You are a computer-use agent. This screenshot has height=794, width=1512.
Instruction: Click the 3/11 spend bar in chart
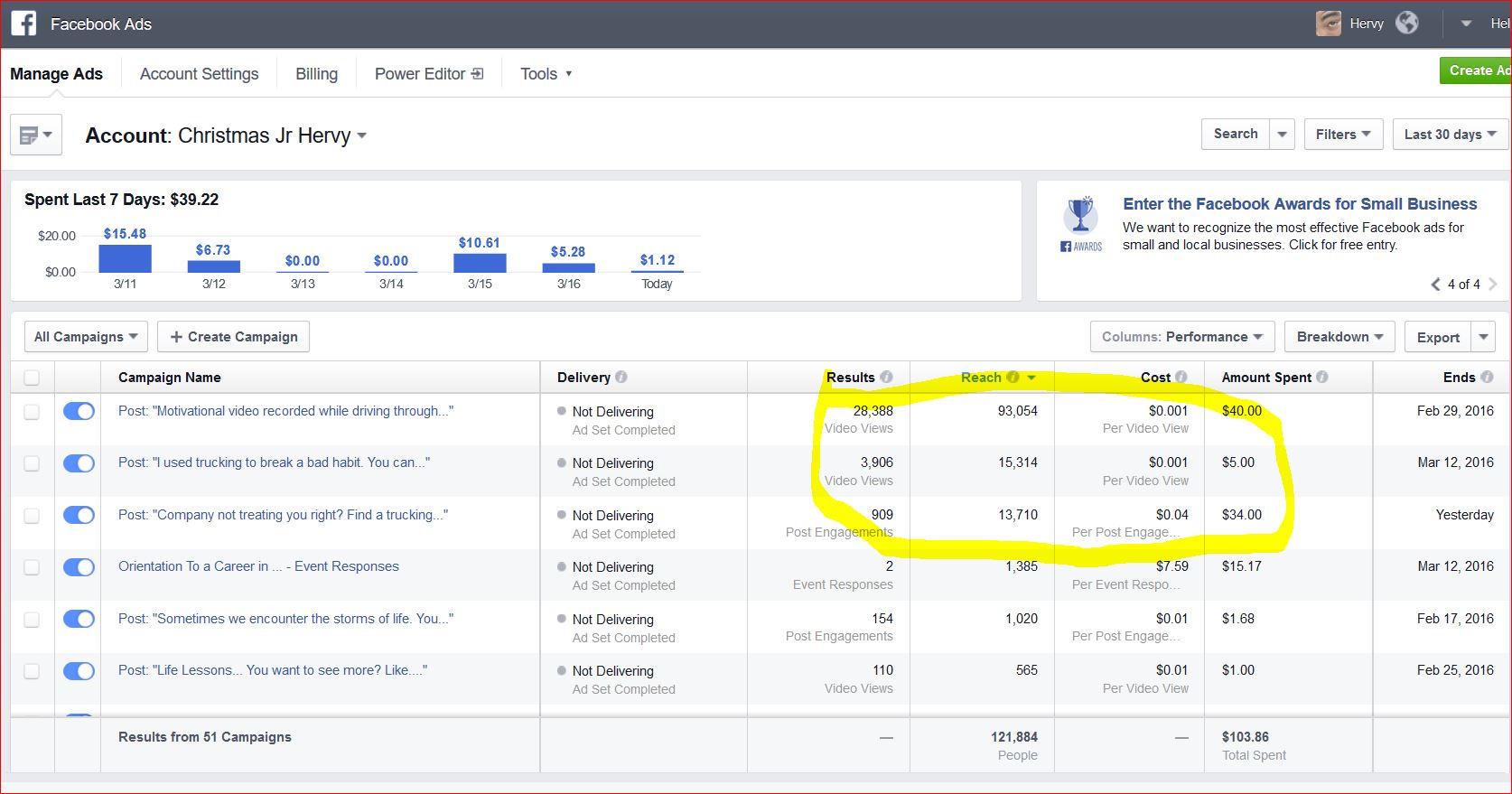click(x=125, y=258)
